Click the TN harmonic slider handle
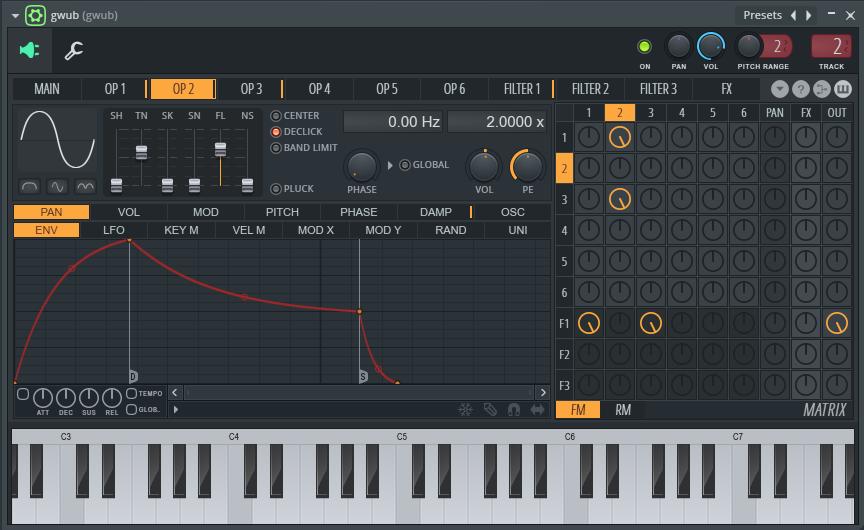 pyautogui.click(x=142, y=152)
